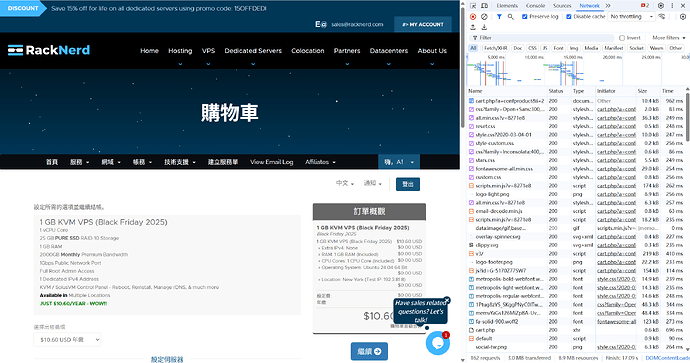Switch to the Console tab
The width and height of the screenshot is (690, 363).
click(535, 6)
